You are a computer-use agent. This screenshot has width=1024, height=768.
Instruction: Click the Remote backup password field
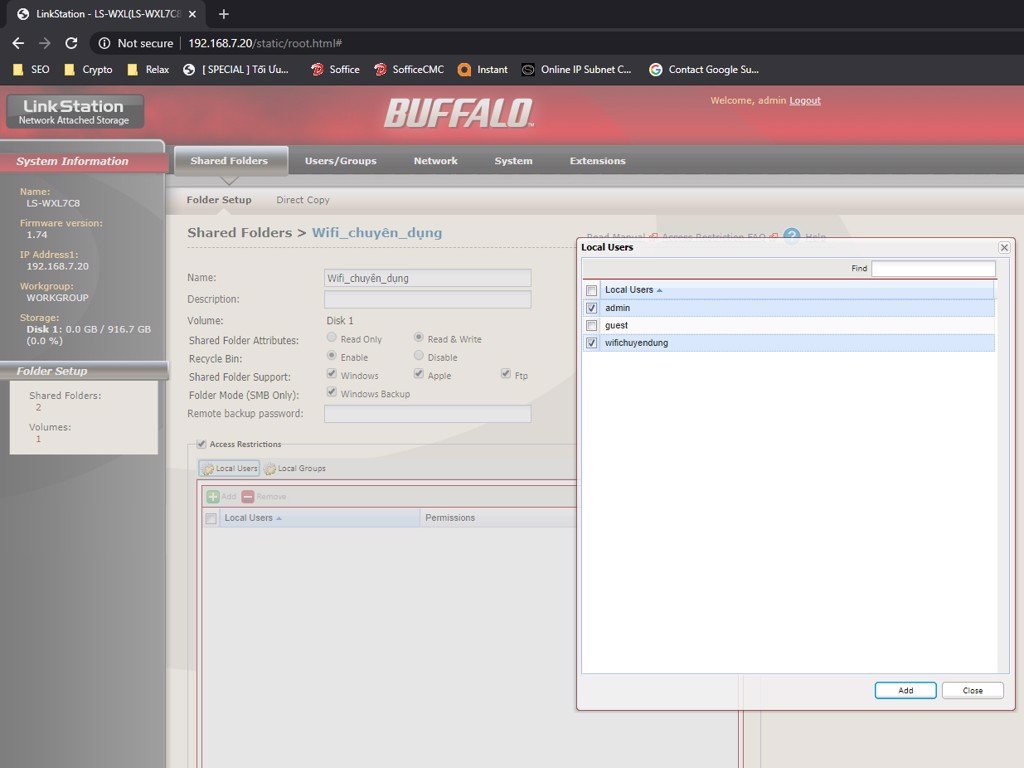[428, 414]
